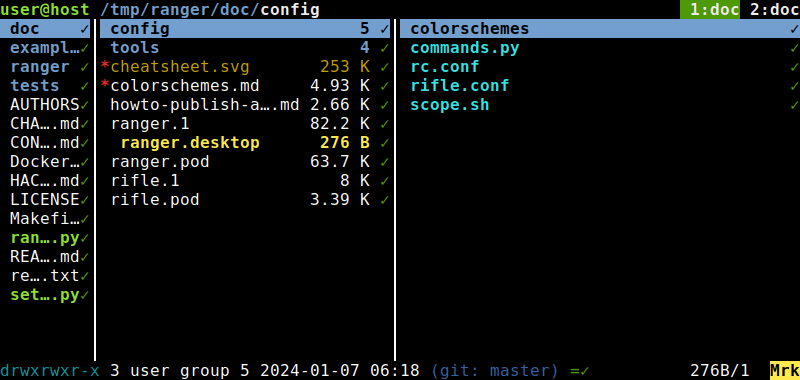
Task: Switch to tab 1:doc
Action: pyautogui.click(x=710, y=9)
